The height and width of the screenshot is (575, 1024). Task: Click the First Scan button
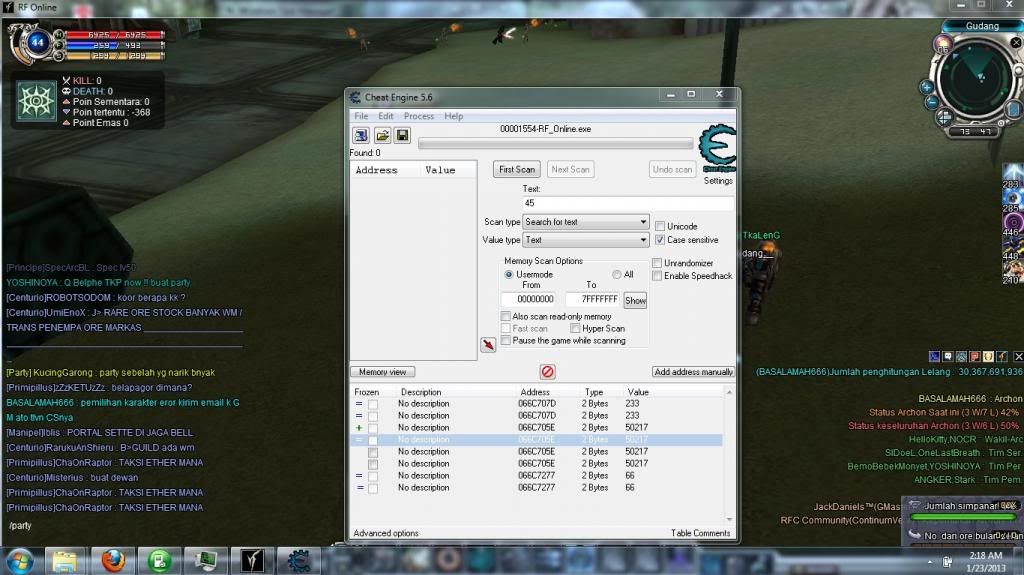(517, 169)
